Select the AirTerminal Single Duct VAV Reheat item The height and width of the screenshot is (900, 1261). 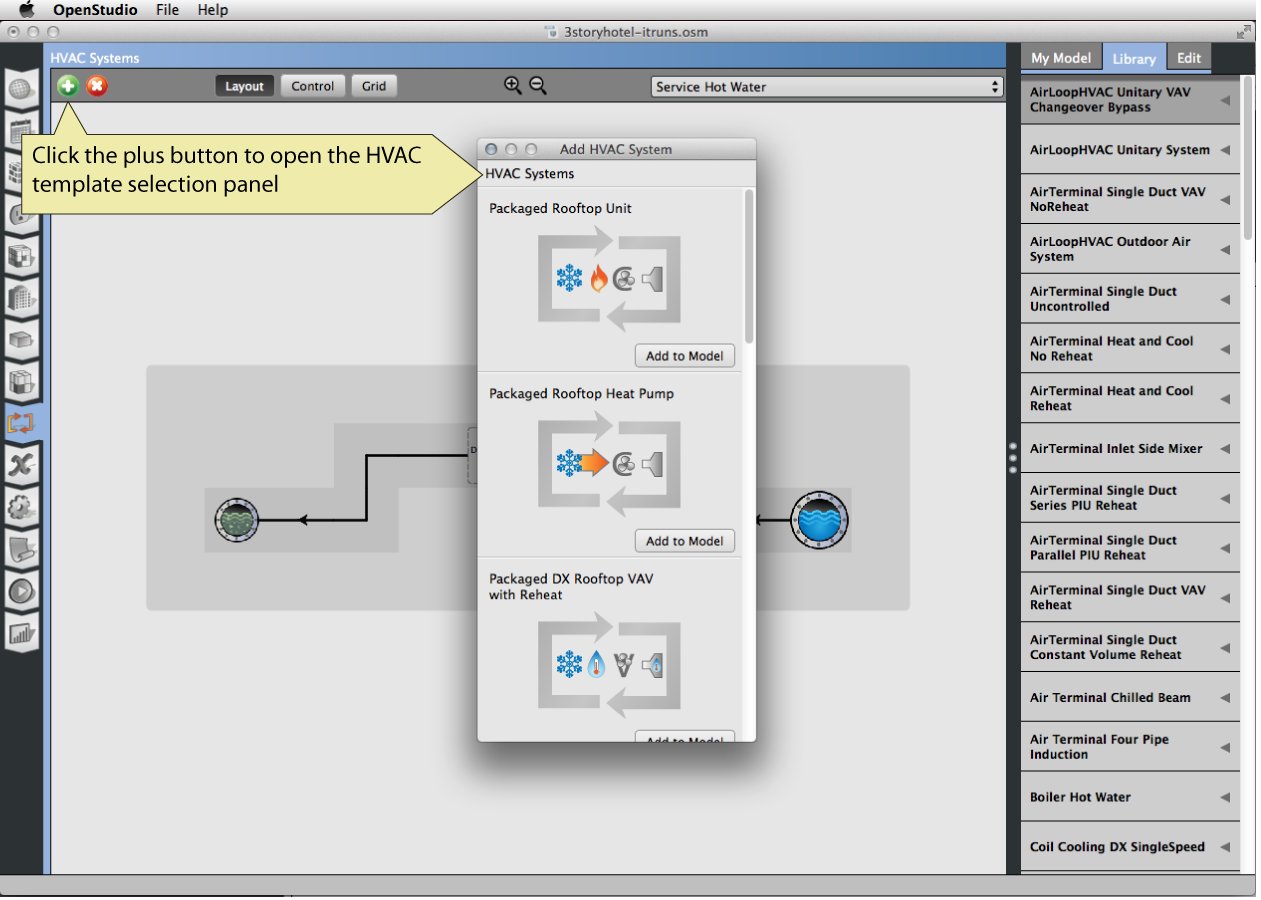tap(1130, 597)
